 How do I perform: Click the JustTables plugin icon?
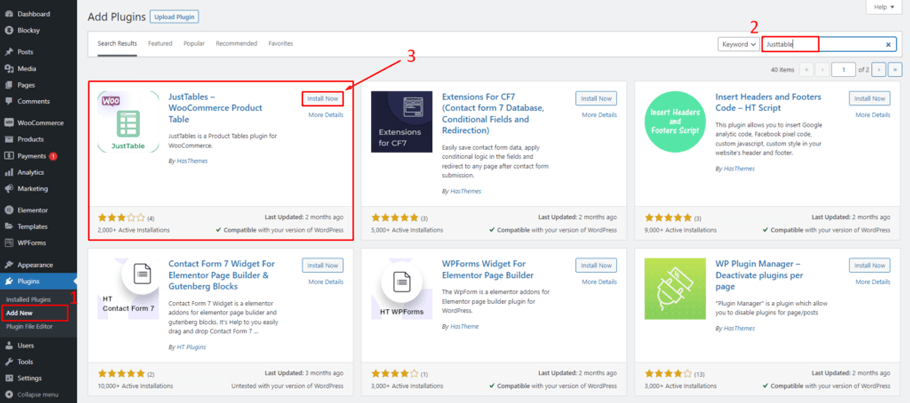[x=128, y=122]
